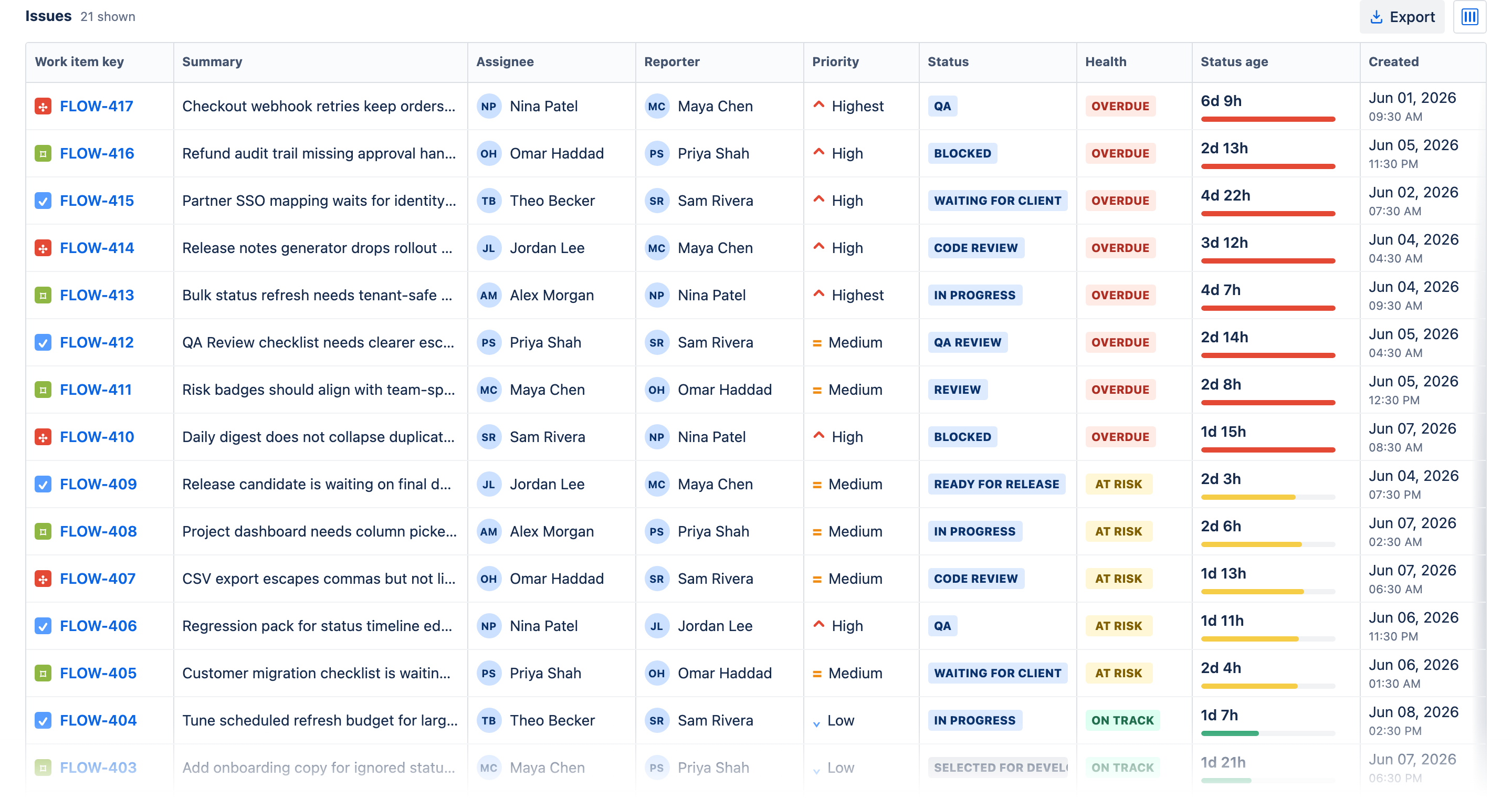Click the story type icon for FLOW-408
Screen dimensions: 1512x798
coord(43,532)
